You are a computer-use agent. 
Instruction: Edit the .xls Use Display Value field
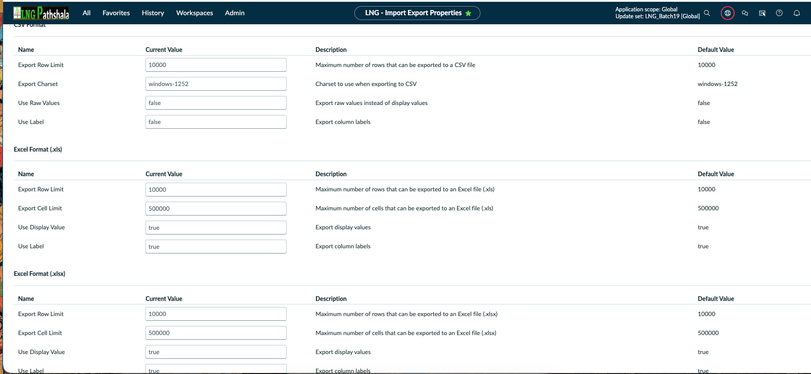(216, 228)
